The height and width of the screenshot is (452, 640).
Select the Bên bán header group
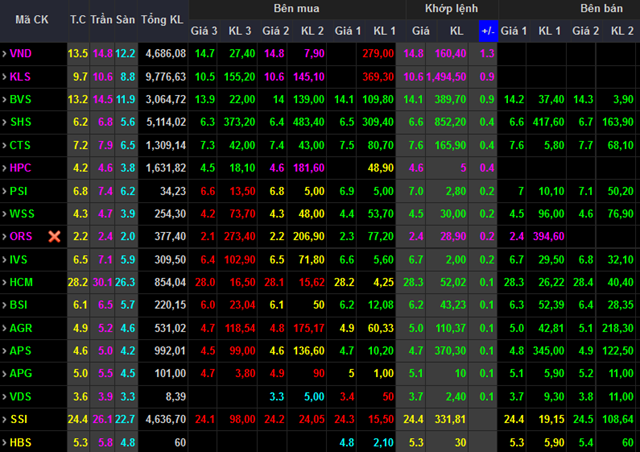(607, 8)
